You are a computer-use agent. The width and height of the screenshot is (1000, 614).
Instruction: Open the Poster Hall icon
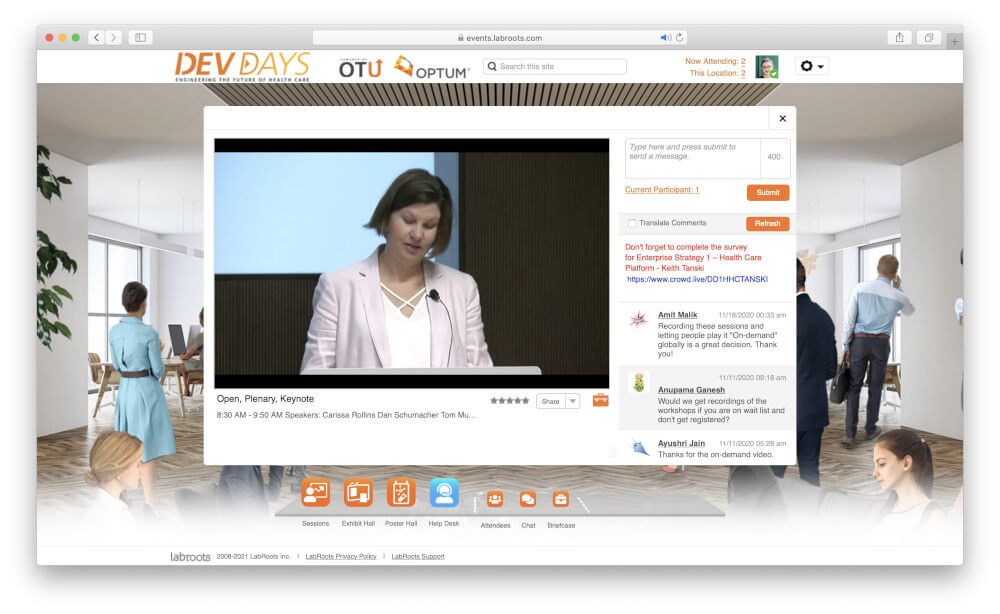click(401, 493)
